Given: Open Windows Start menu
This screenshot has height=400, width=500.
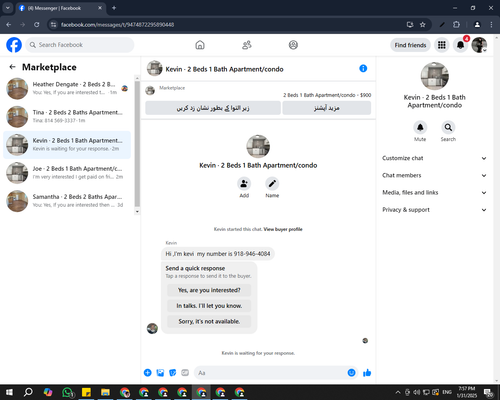Looking at the screenshot, I should click(x=9, y=392).
